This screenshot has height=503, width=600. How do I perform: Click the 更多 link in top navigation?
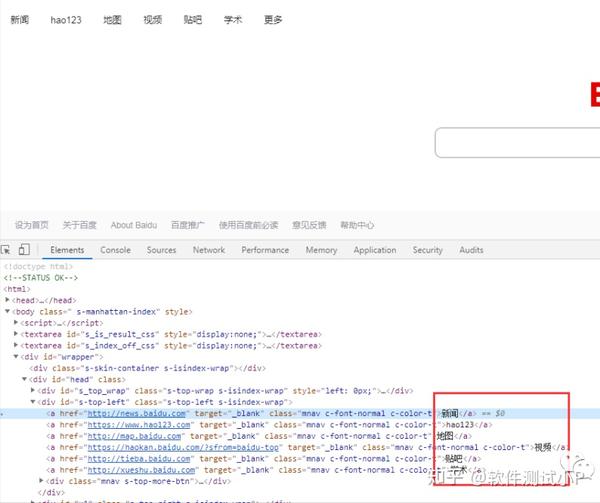273,20
